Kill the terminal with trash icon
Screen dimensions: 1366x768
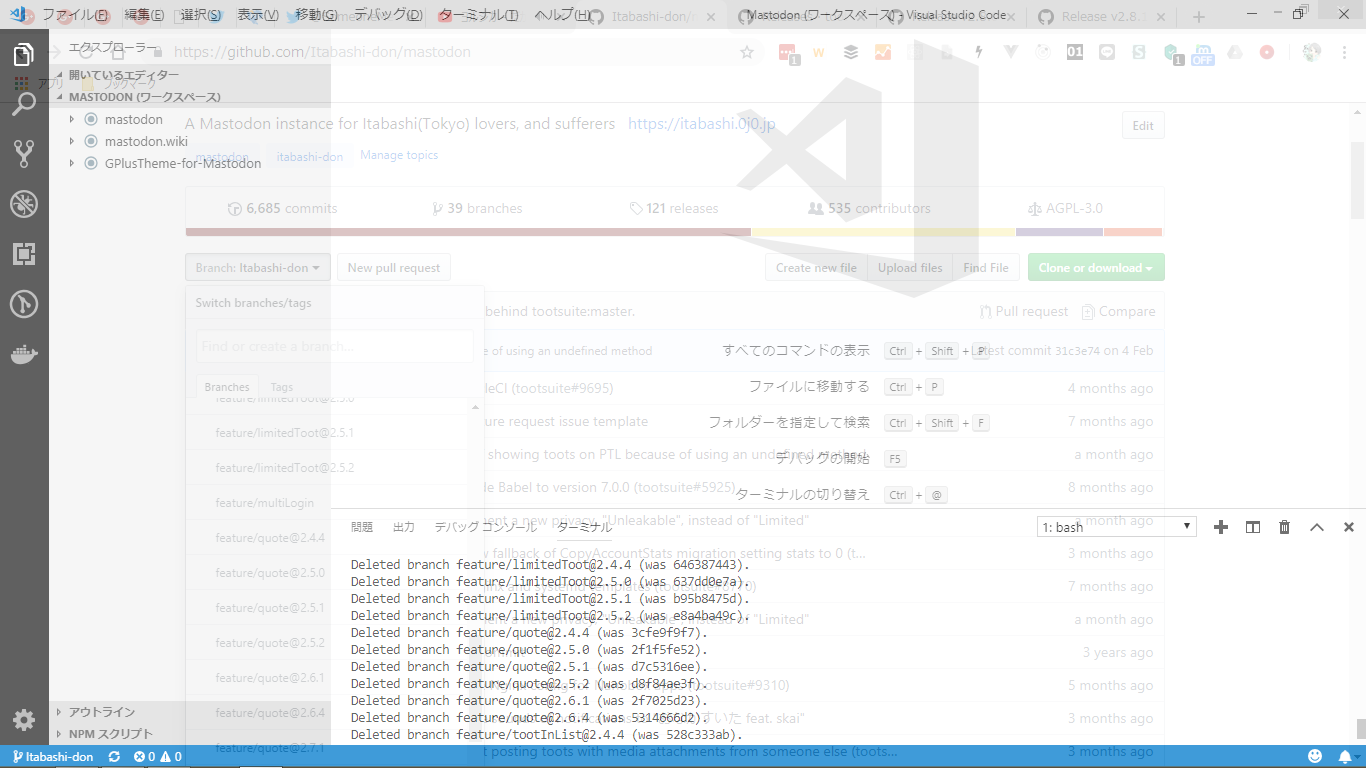(x=1285, y=527)
